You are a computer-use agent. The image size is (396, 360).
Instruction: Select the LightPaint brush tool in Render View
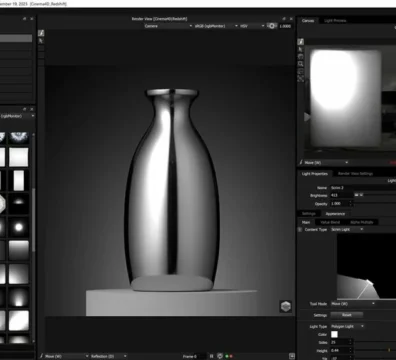tap(41, 33)
